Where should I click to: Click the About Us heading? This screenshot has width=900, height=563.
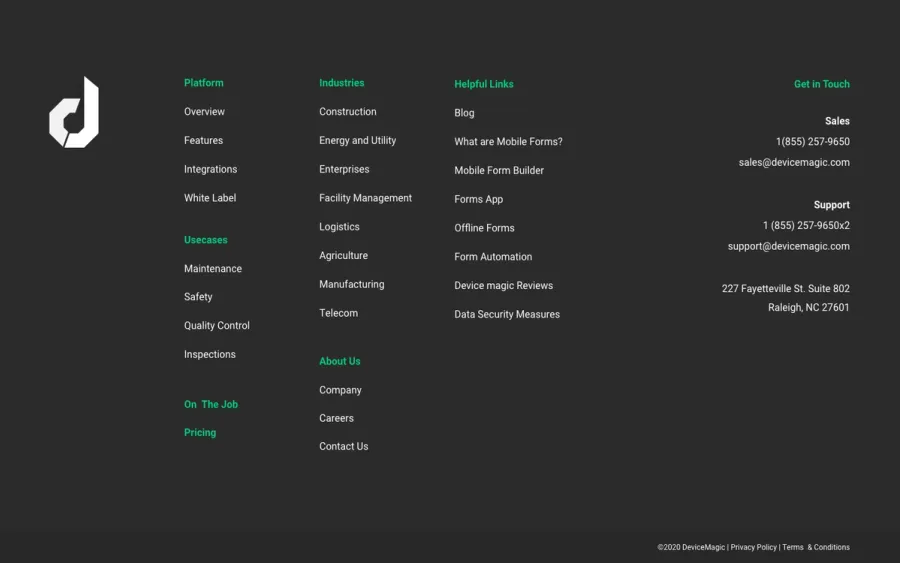pos(340,361)
